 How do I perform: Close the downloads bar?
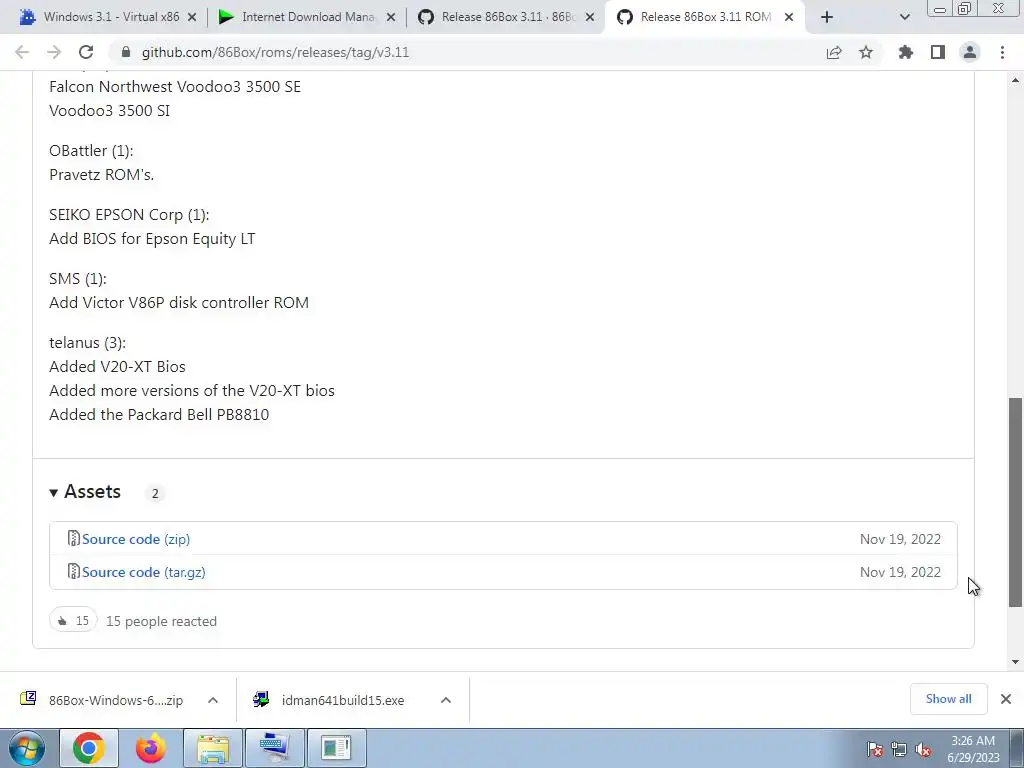(1006, 699)
